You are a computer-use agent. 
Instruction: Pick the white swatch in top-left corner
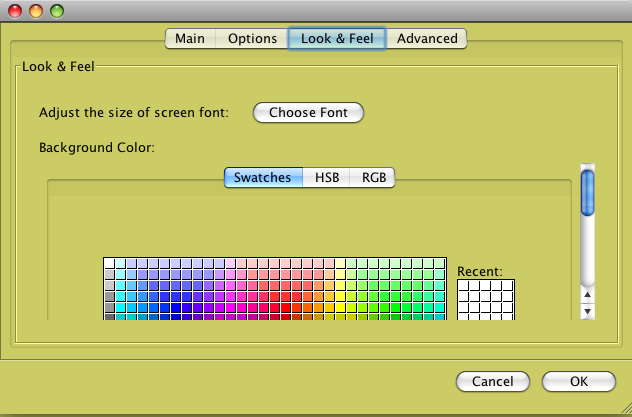(109, 263)
